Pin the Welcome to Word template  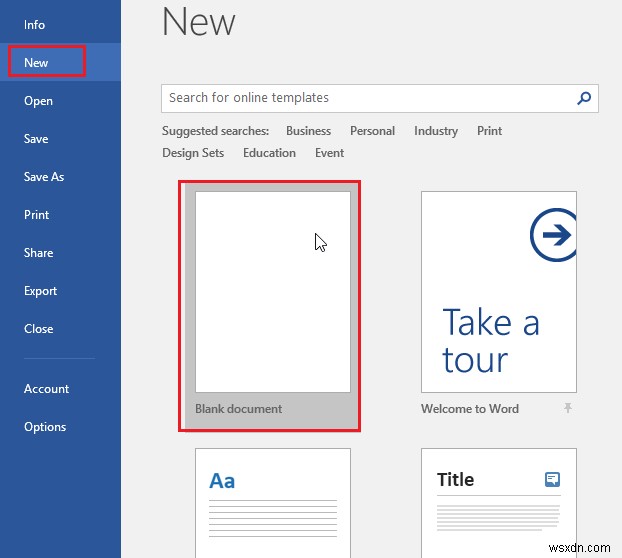568,408
